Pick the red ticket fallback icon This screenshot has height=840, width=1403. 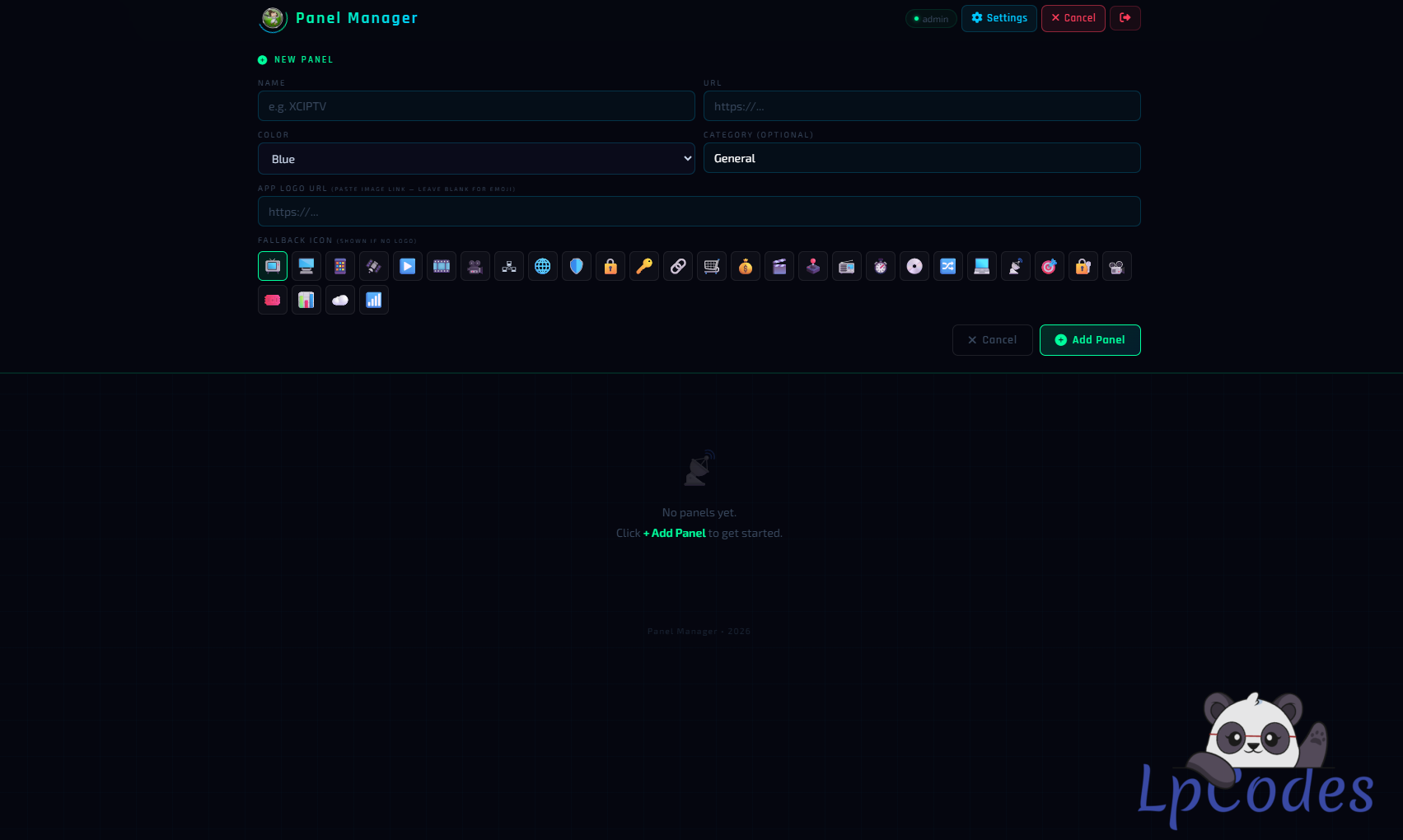coord(273,300)
